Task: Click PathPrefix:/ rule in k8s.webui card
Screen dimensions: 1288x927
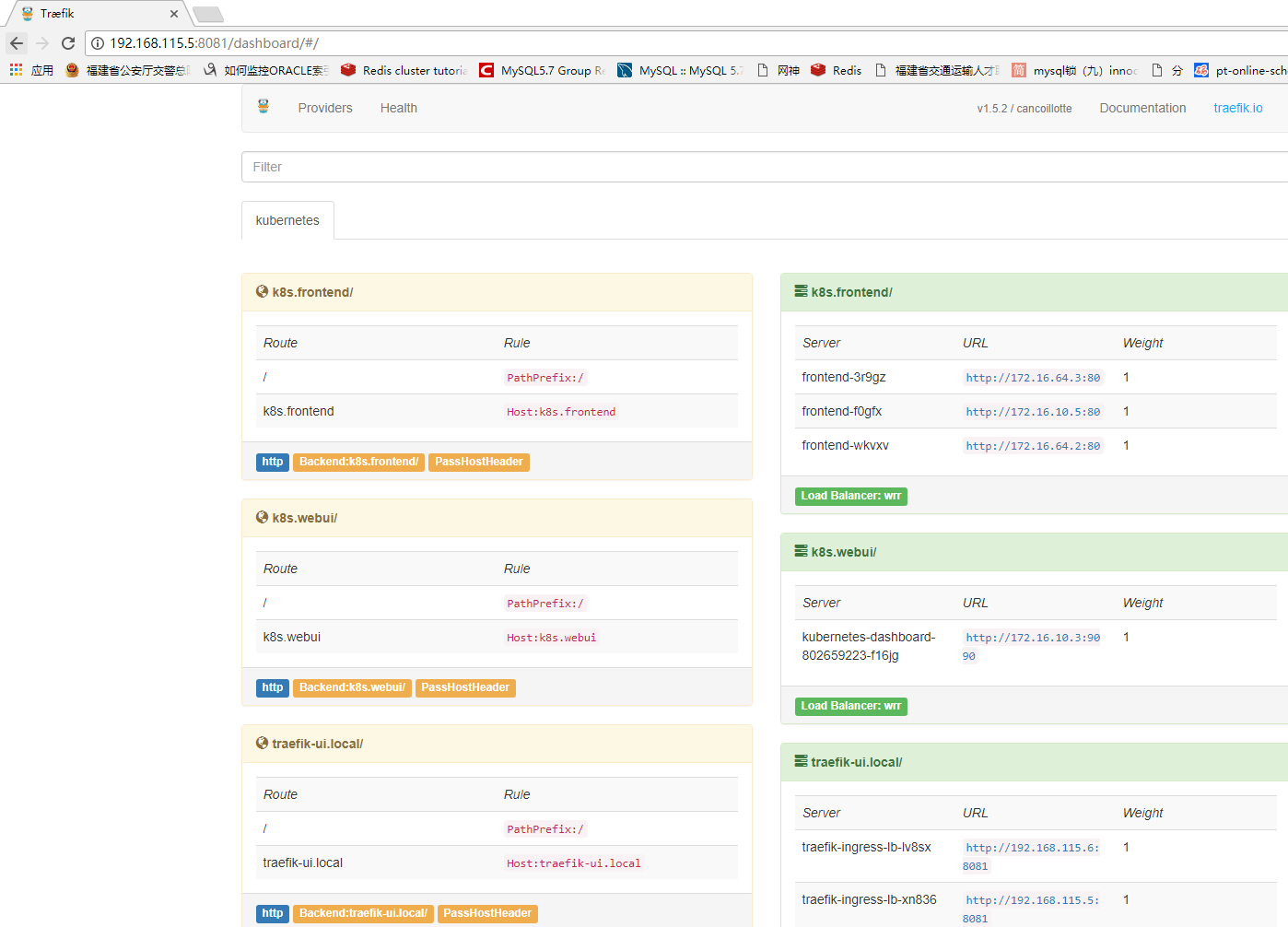Action: click(x=544, y=604)
